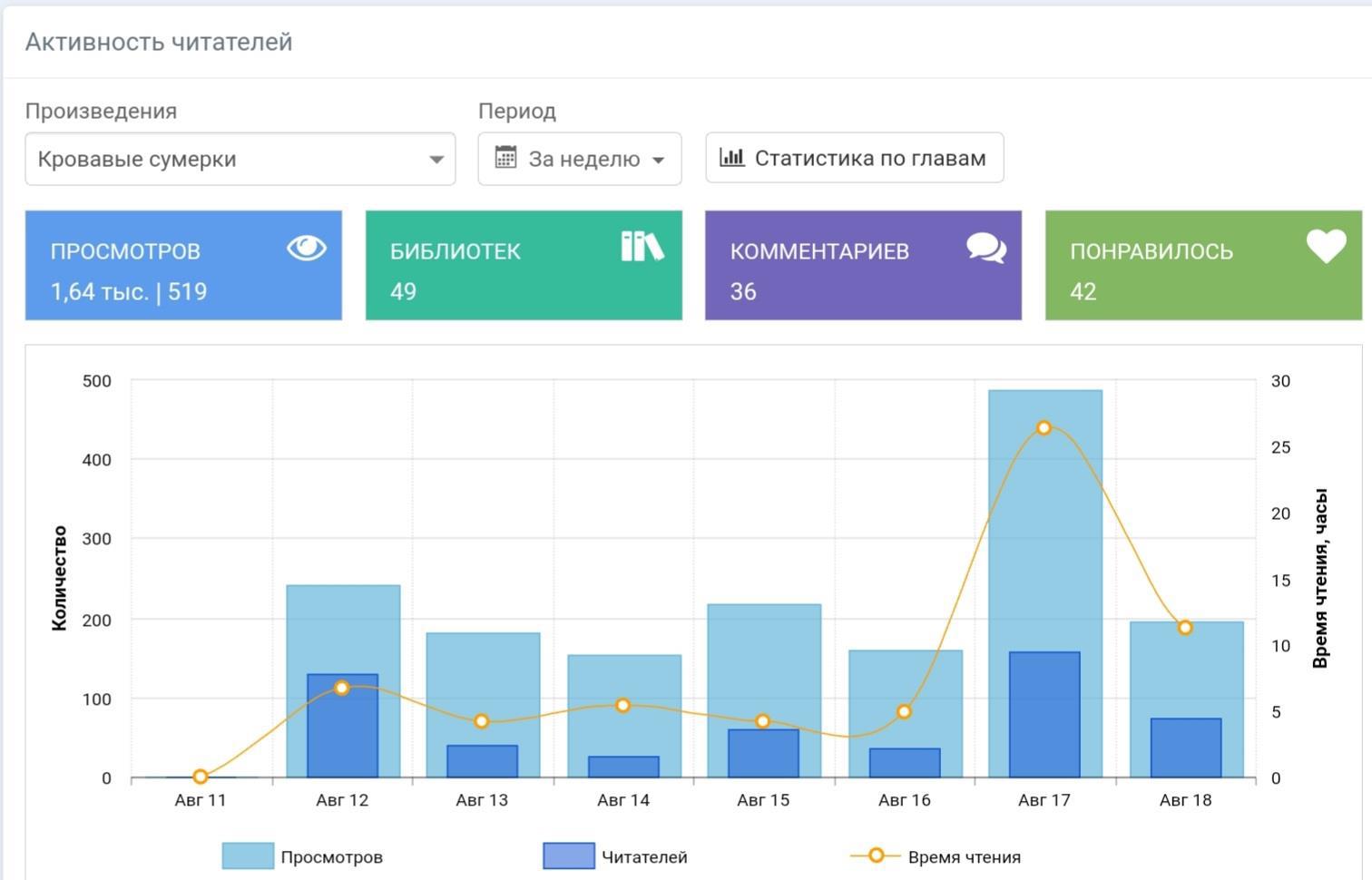The height and width of the screenshot is (880, 1372).
Task: Click the light blue Просмотров legend swatch
Action: (x=248, y=856)
